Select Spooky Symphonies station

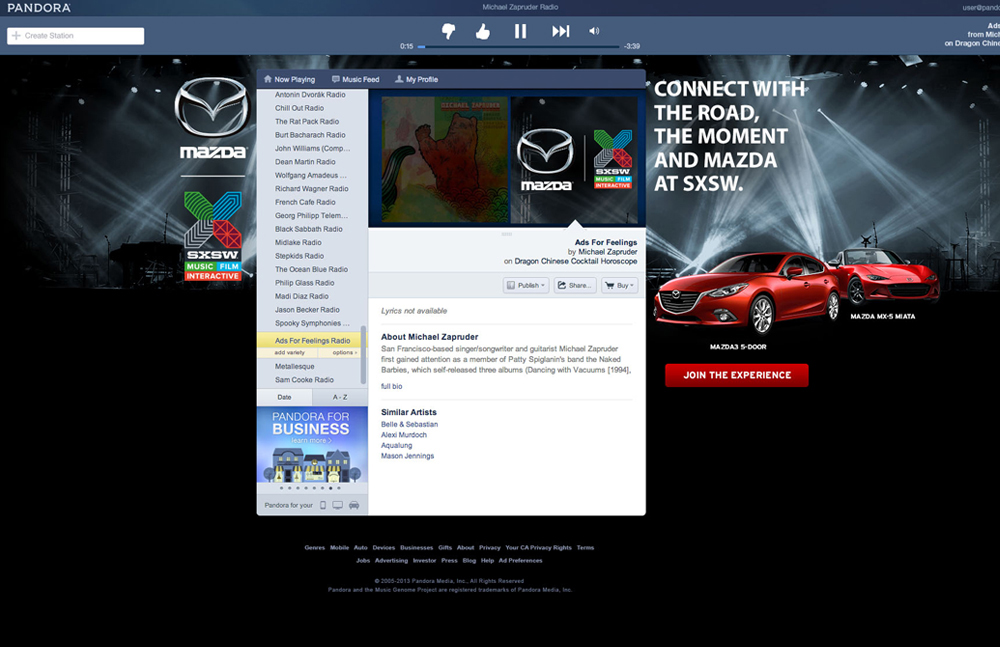tap(312, 323)
